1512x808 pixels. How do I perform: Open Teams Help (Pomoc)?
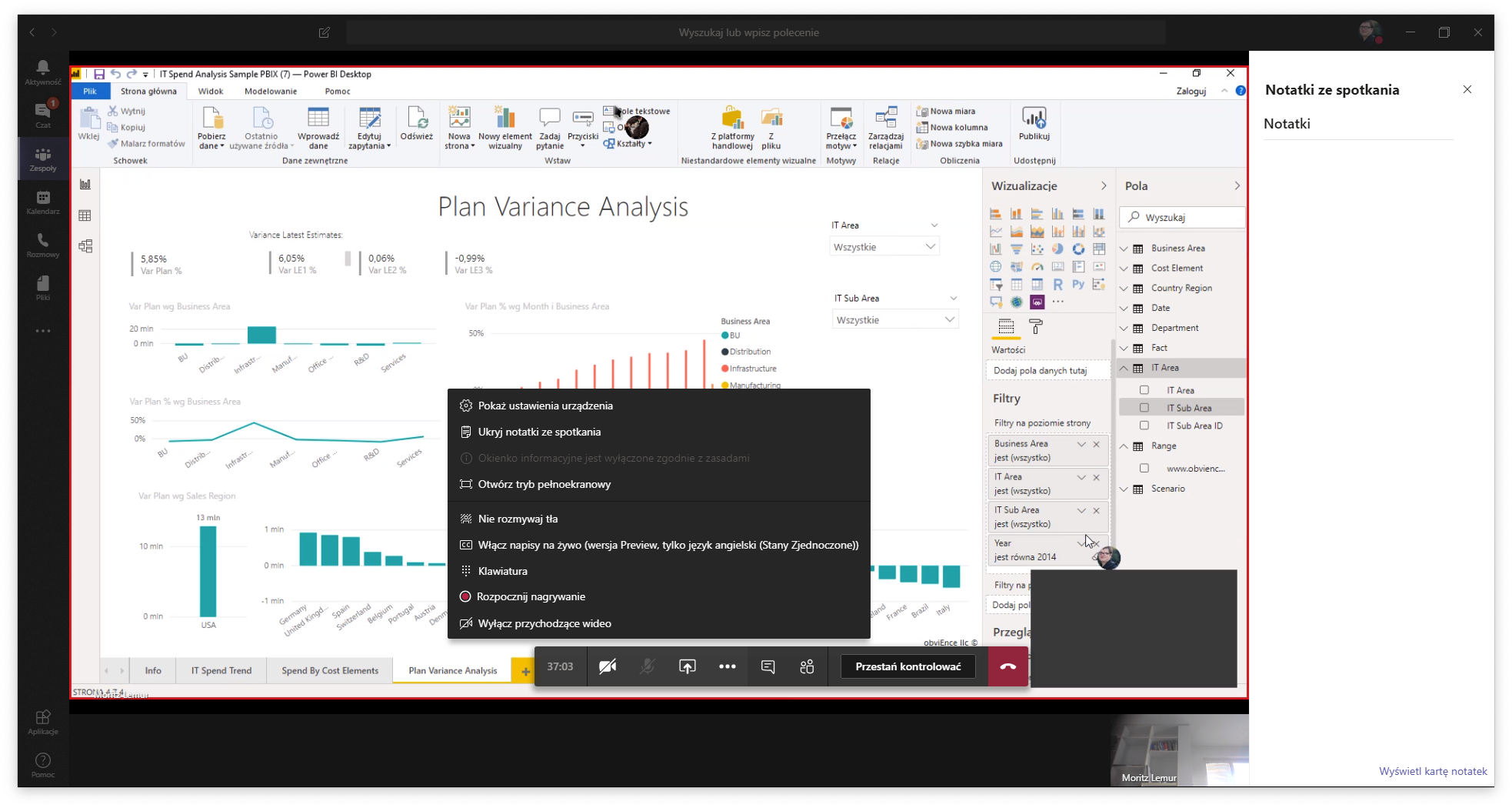[43, 765]
